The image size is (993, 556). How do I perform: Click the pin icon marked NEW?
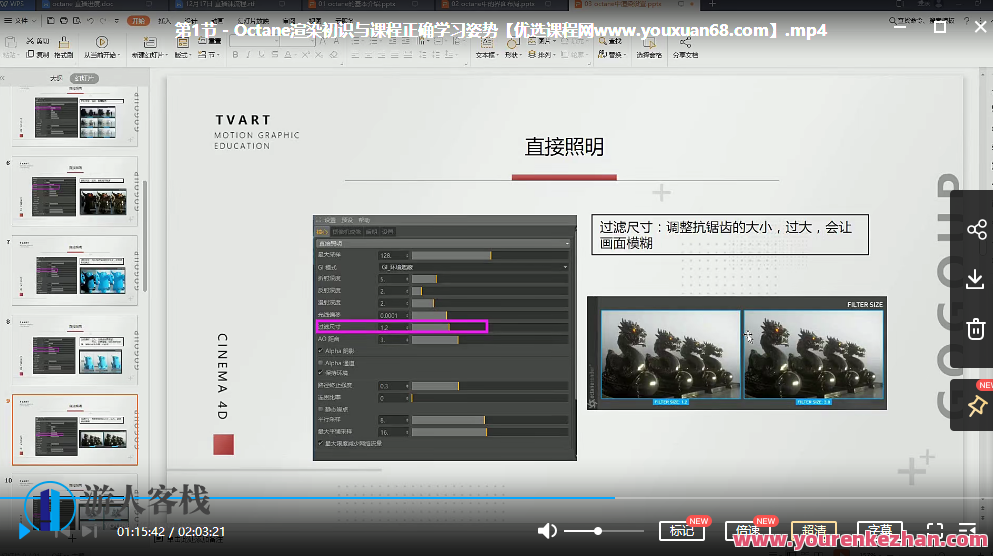point(976,405)
